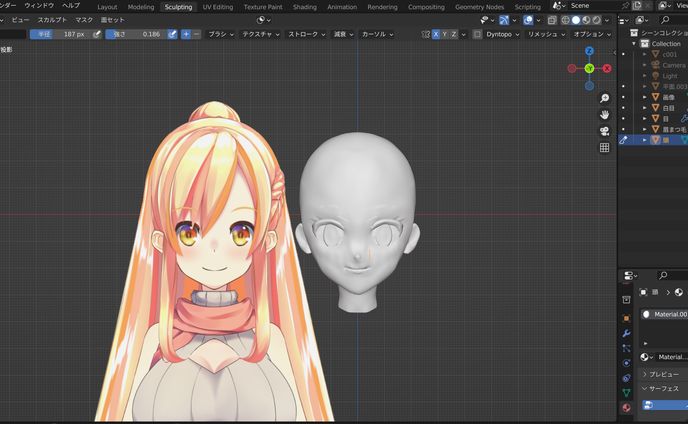This screenshot has width=688, height=424.
Task: Select solid viewport shading
Action: click(576, 20)
